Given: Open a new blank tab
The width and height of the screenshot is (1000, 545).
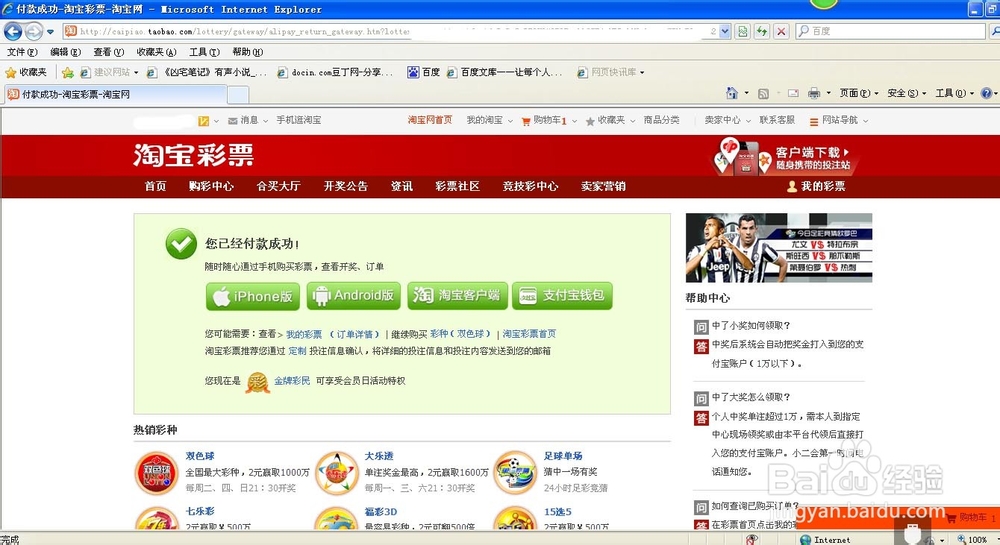Looking at the screenshot, I should click(x=238, y=94).
